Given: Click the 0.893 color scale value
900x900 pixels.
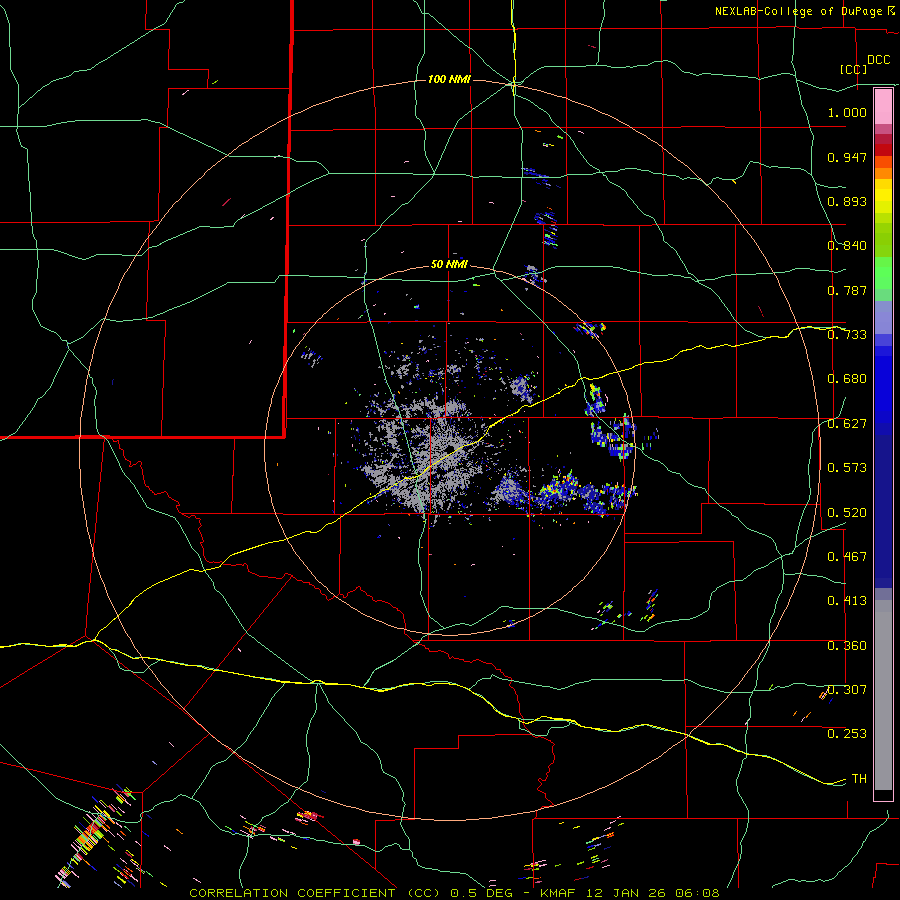Looking at the screenshot, I should (847, 201).
